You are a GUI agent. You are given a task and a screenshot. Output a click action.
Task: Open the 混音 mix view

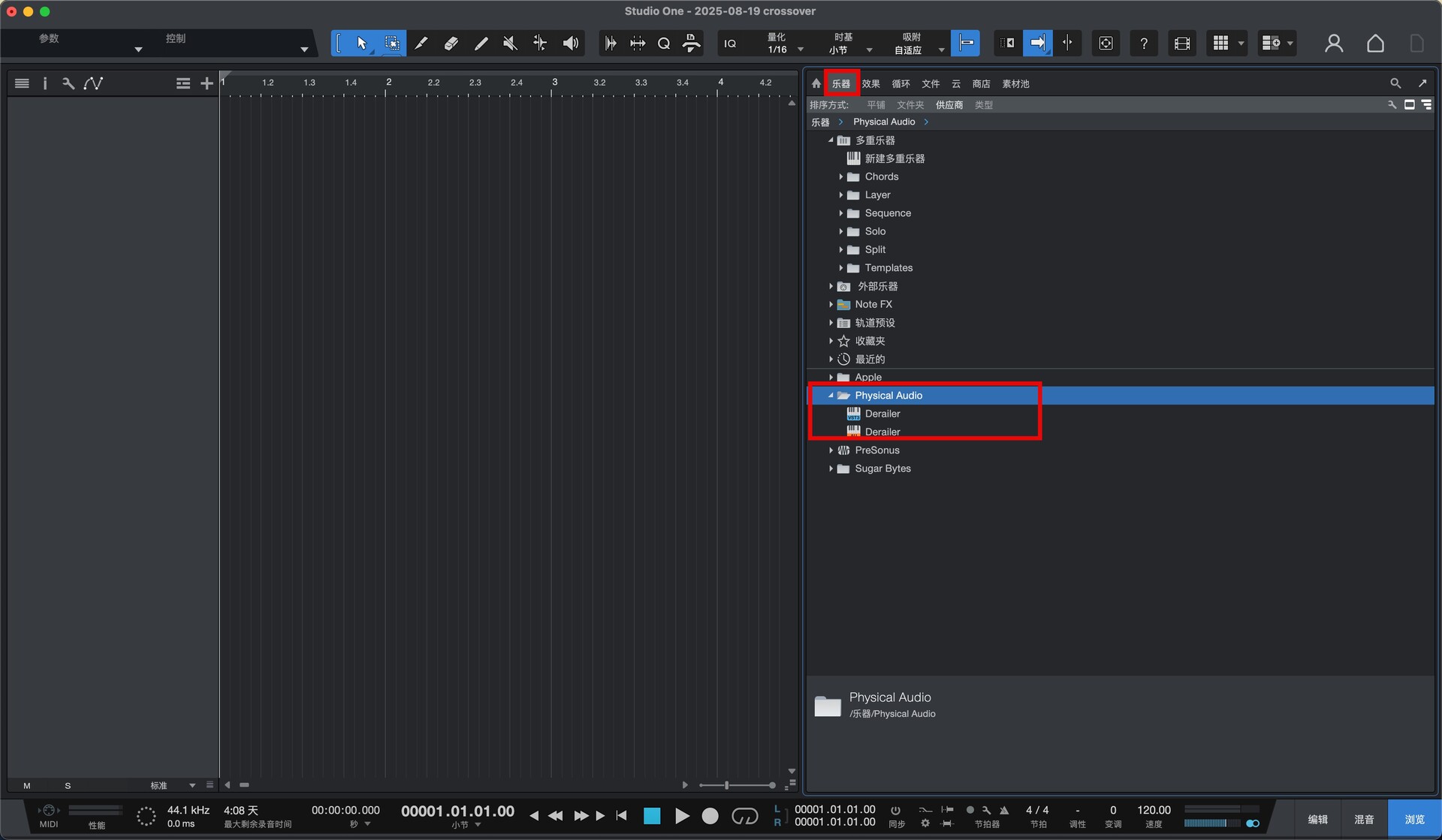1364,819
